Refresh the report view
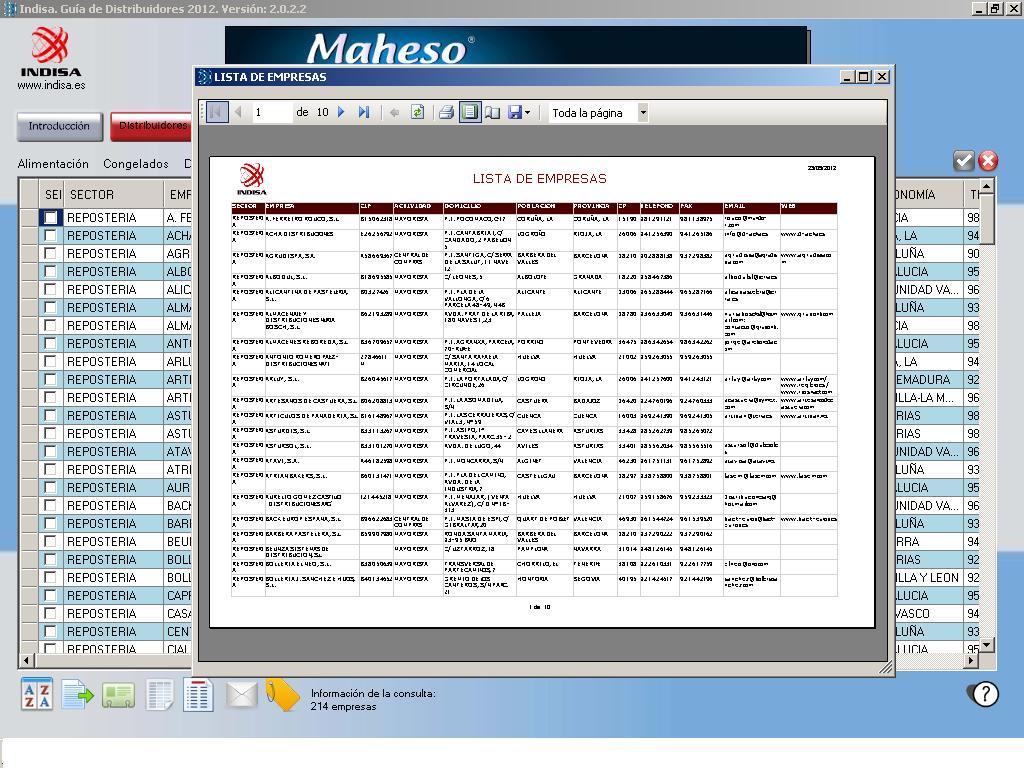Screen dimensions: 1024x768 pos(417,112)
